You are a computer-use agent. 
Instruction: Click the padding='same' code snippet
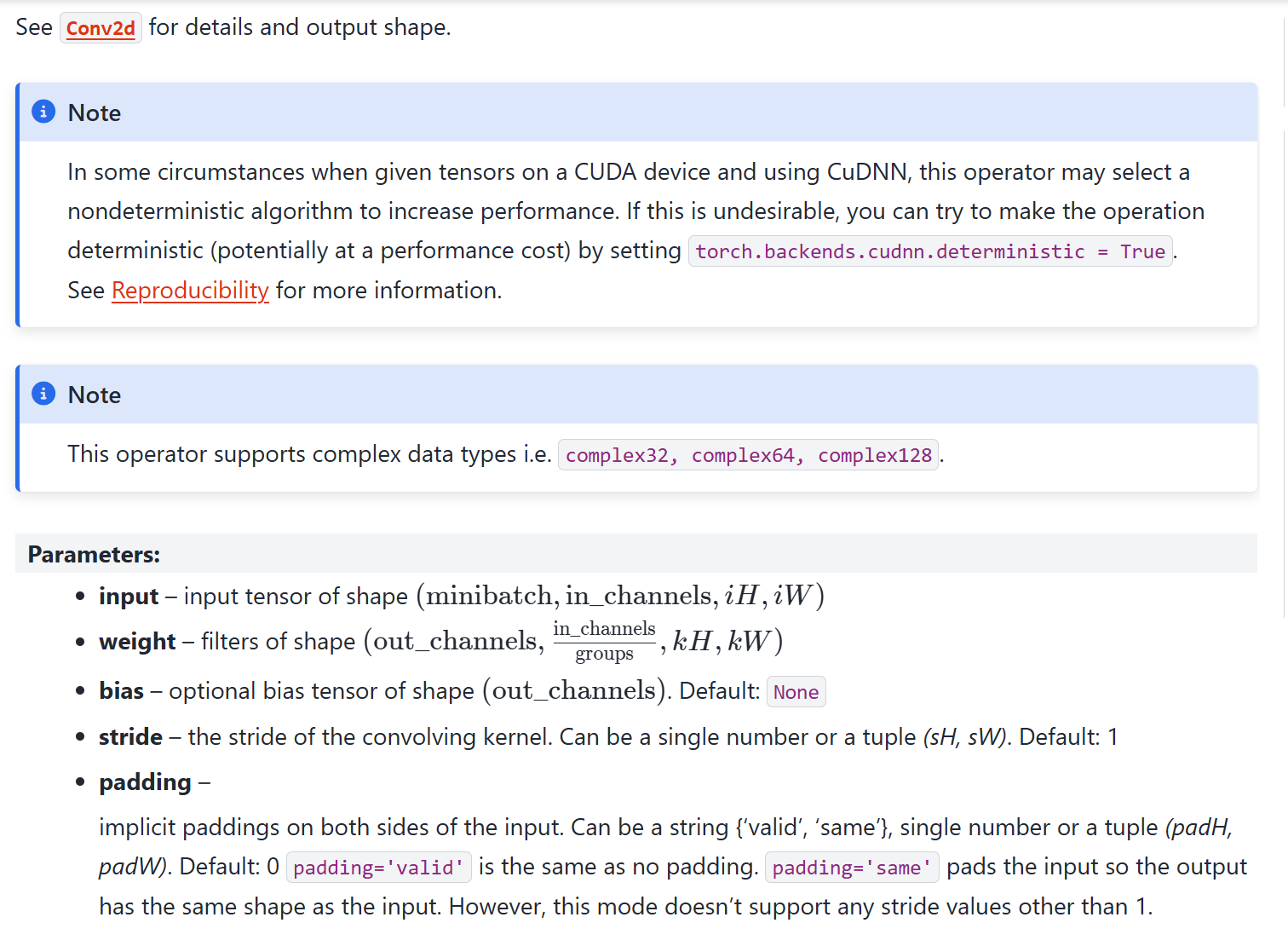(x=851, y=868)
